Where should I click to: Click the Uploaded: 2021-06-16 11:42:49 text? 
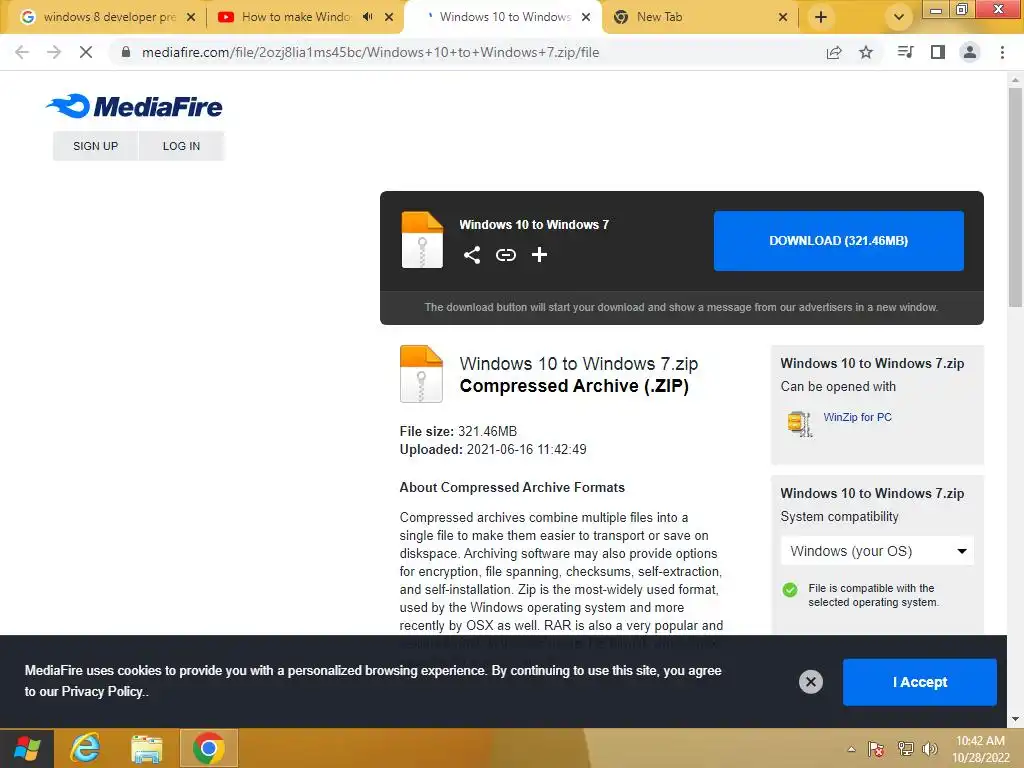point(493,449)
